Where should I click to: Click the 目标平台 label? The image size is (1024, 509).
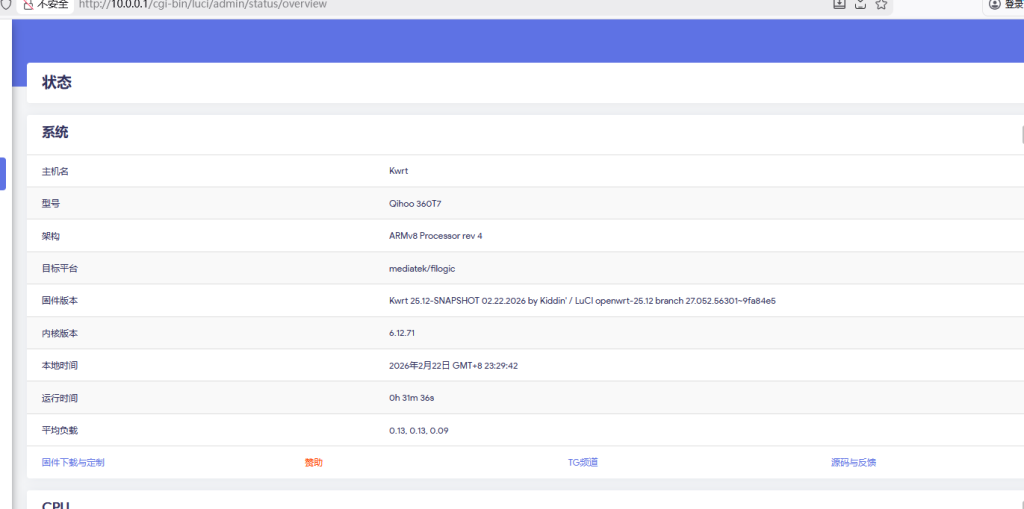(59, 269)
